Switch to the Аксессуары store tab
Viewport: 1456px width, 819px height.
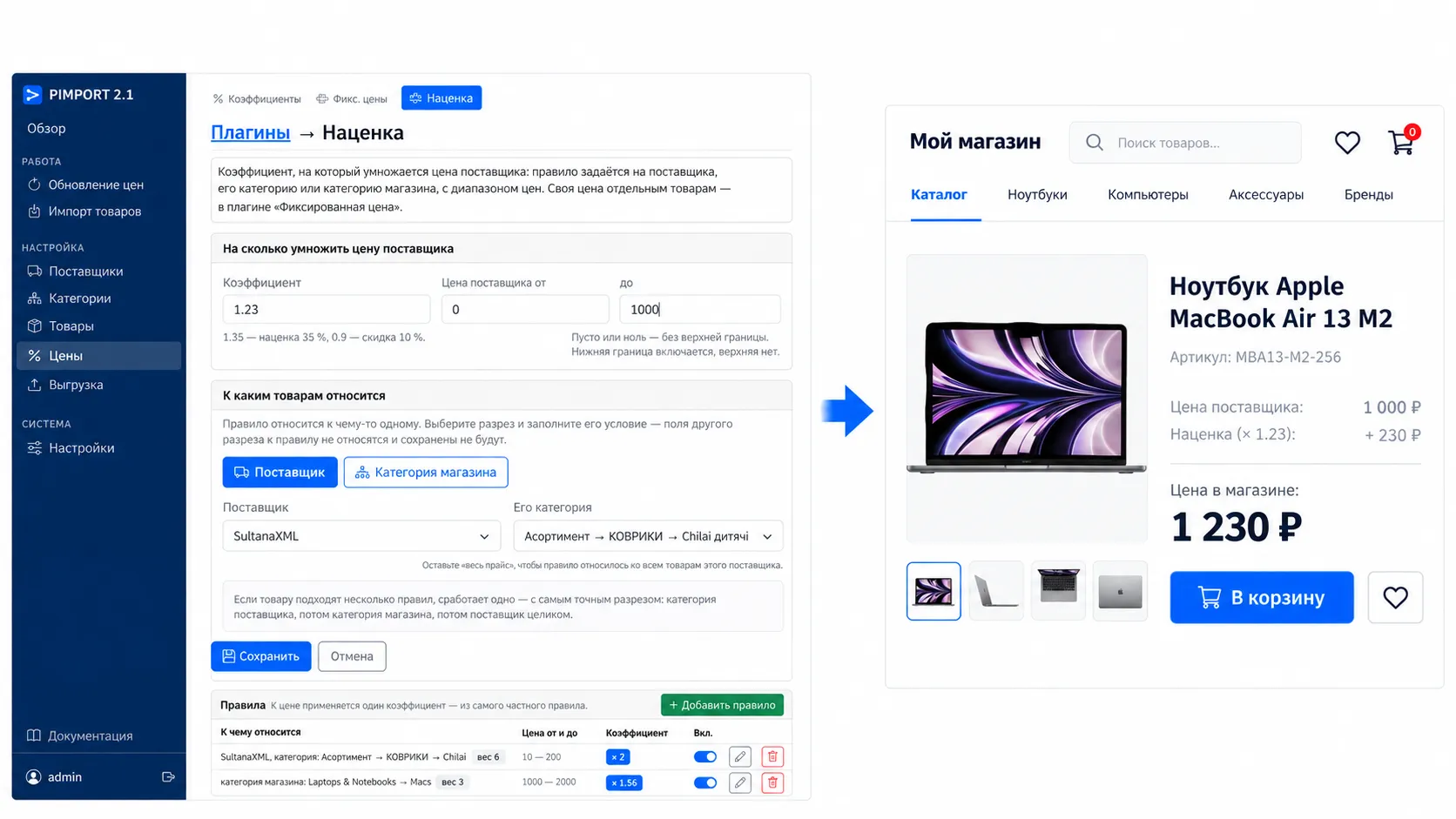click(x=1266, y=195)
